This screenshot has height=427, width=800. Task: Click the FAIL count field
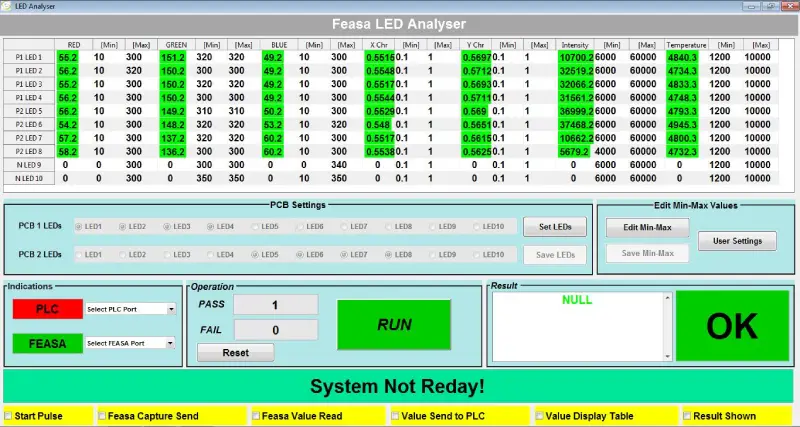point(276,330)
